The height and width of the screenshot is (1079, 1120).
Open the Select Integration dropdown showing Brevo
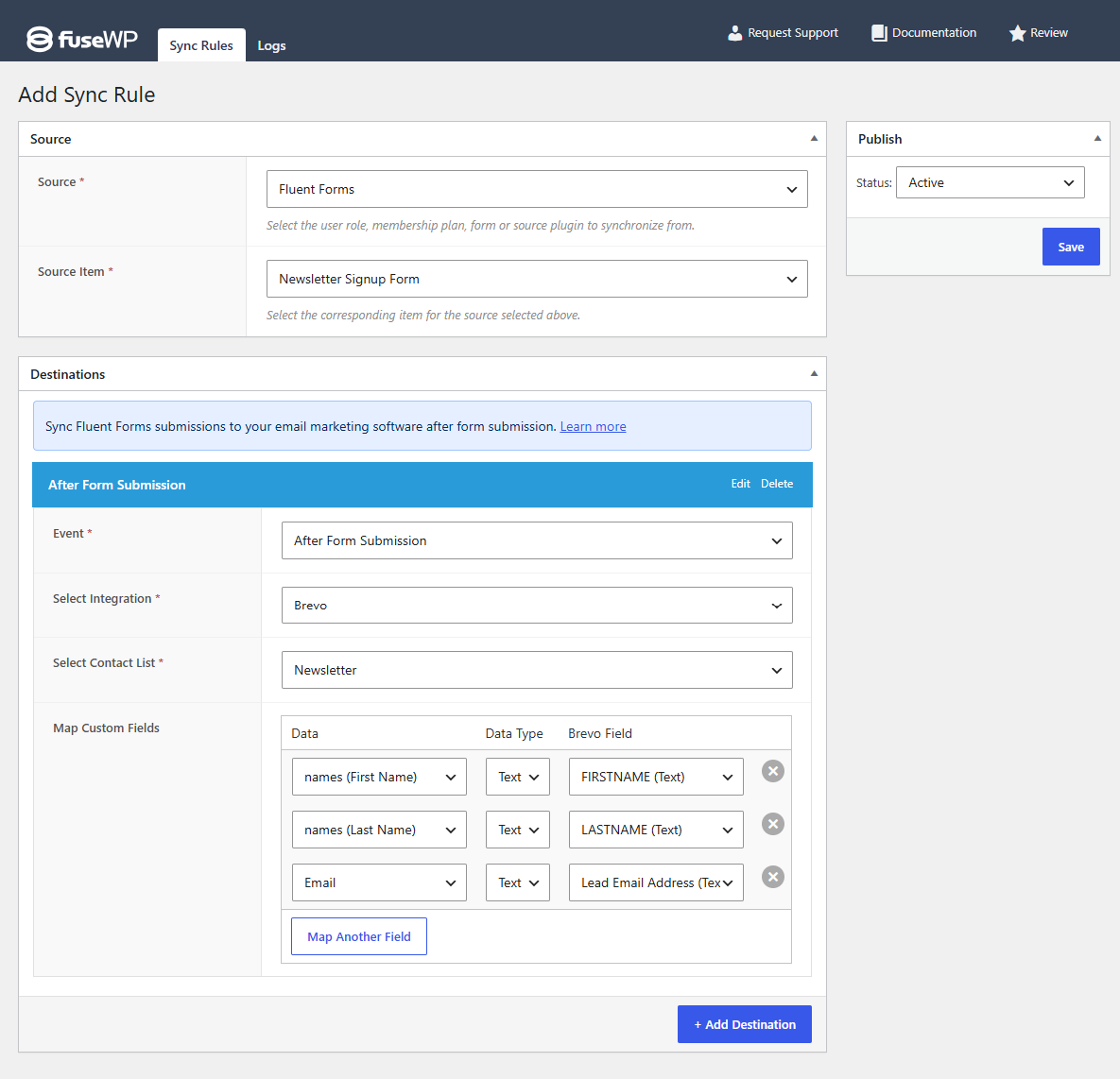[537, 606]
